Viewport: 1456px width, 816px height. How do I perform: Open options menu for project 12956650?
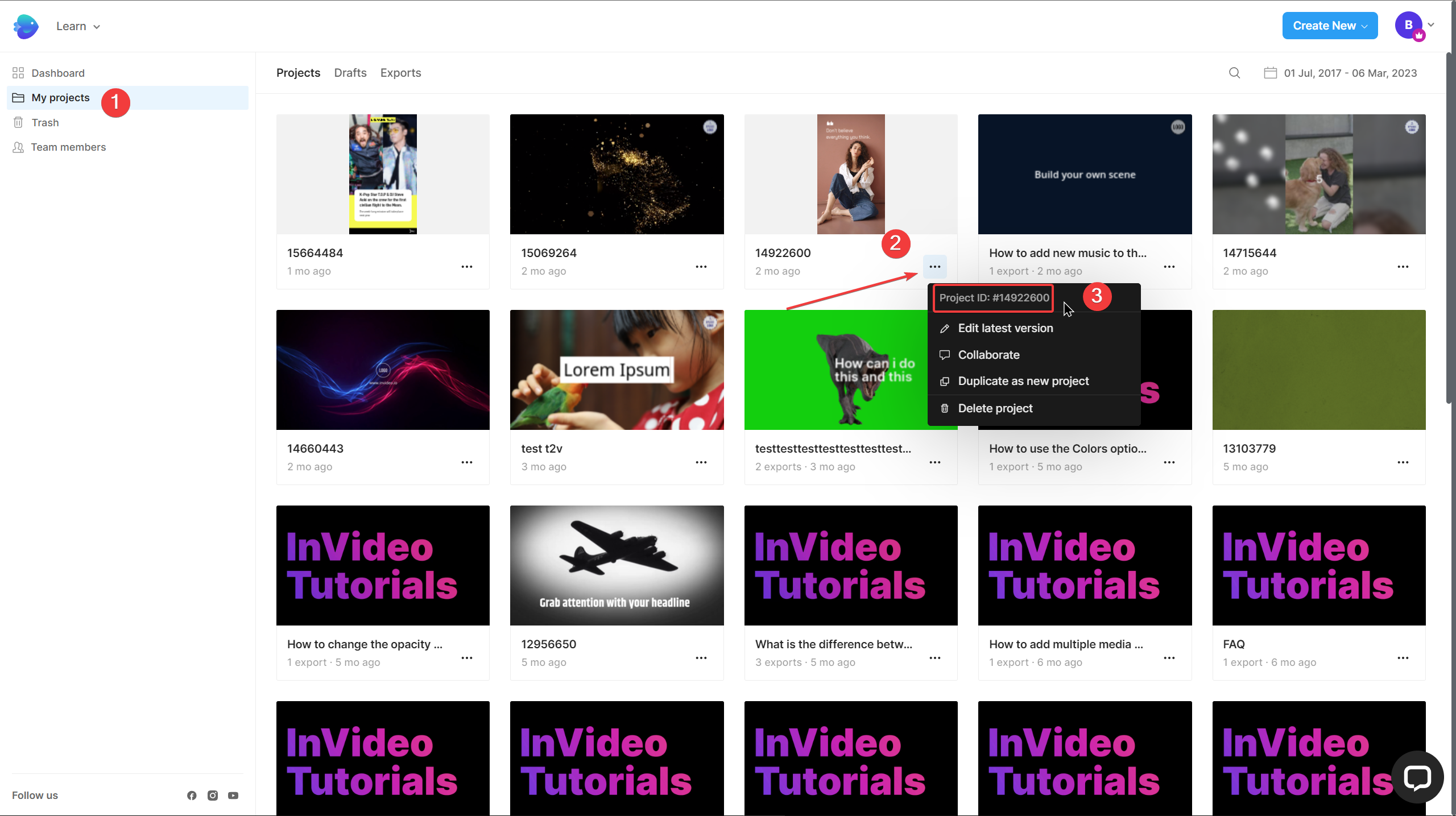pyautogui.click(x=701, y=658)
